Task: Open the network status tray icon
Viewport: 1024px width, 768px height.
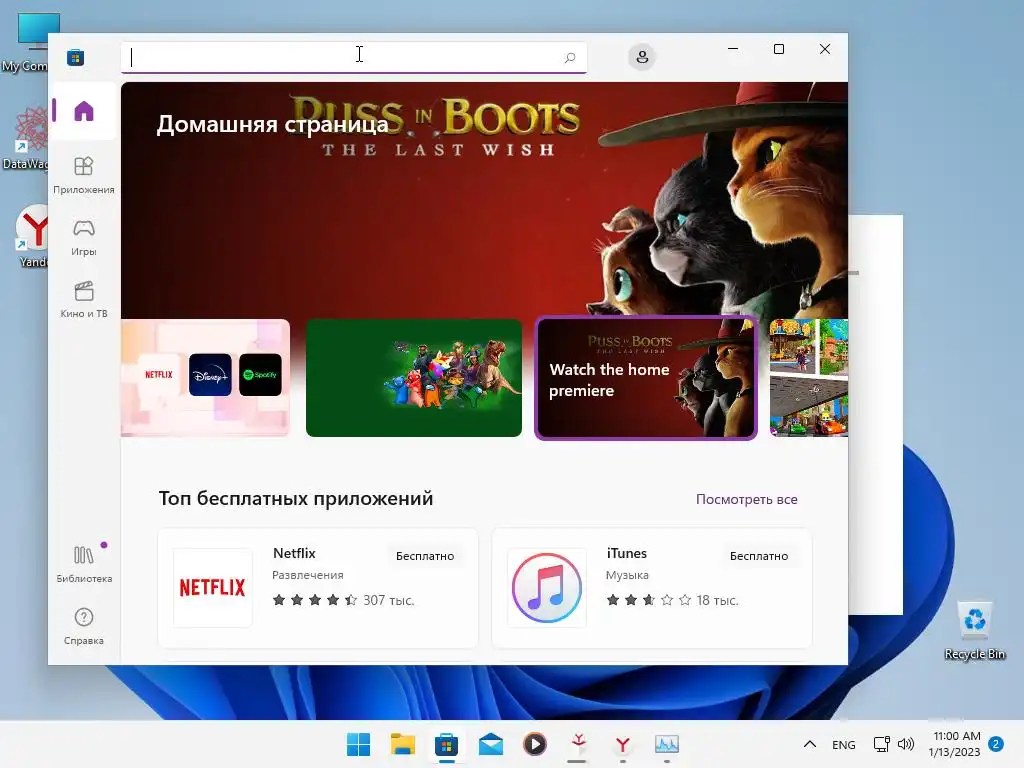Action: (882, 744)
